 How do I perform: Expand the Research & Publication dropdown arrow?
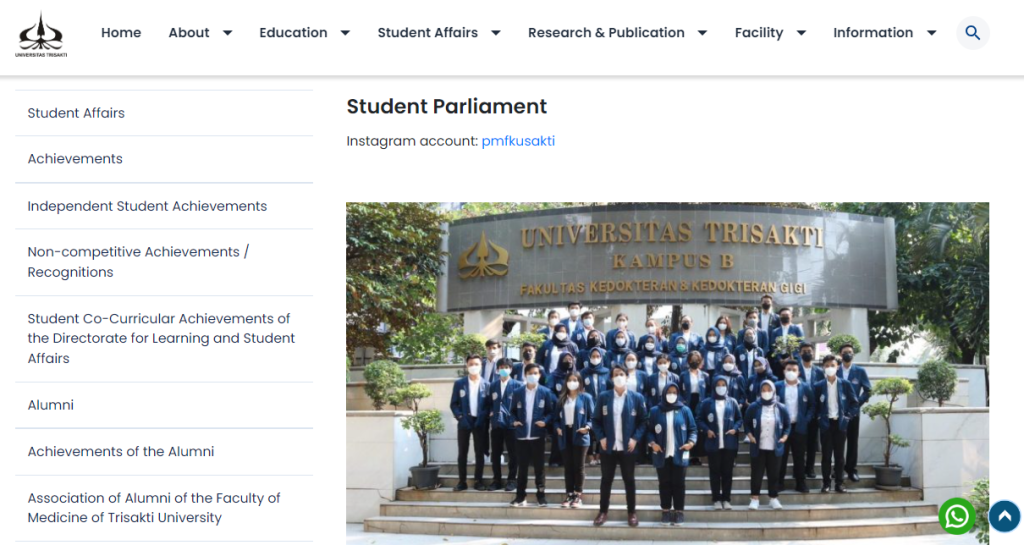point(703,33)
